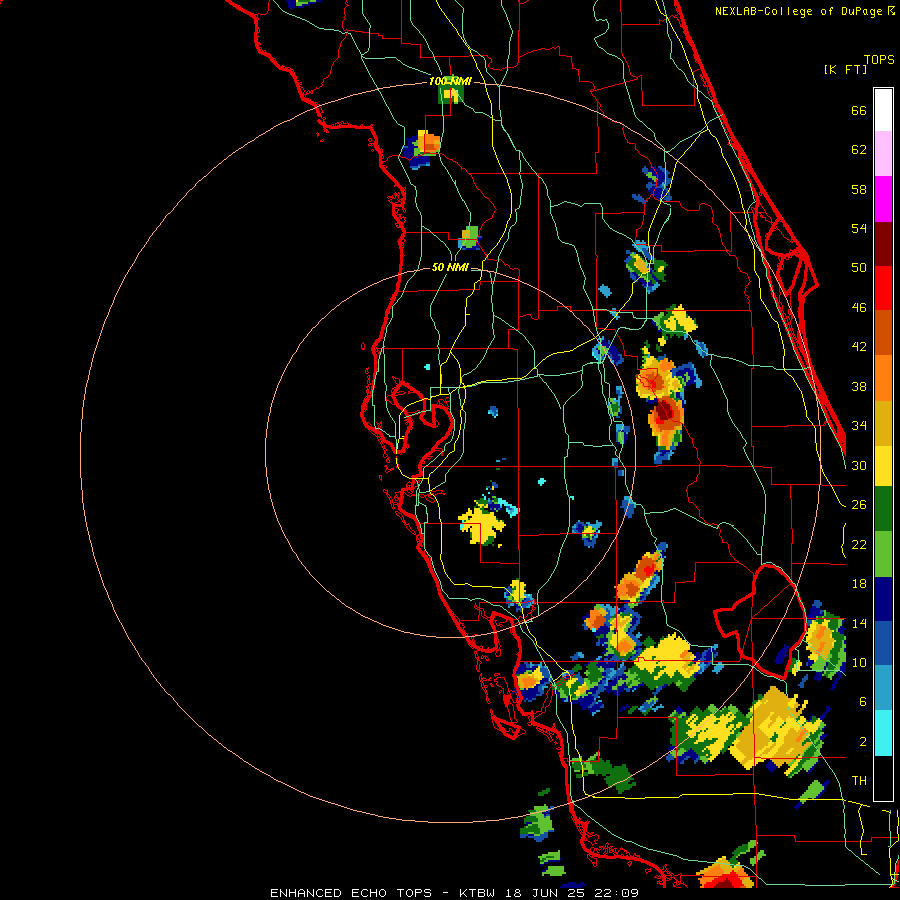Screen dimensions: 900x900
Task: Select the 2 legend scale value
Action: coord(863,742)
